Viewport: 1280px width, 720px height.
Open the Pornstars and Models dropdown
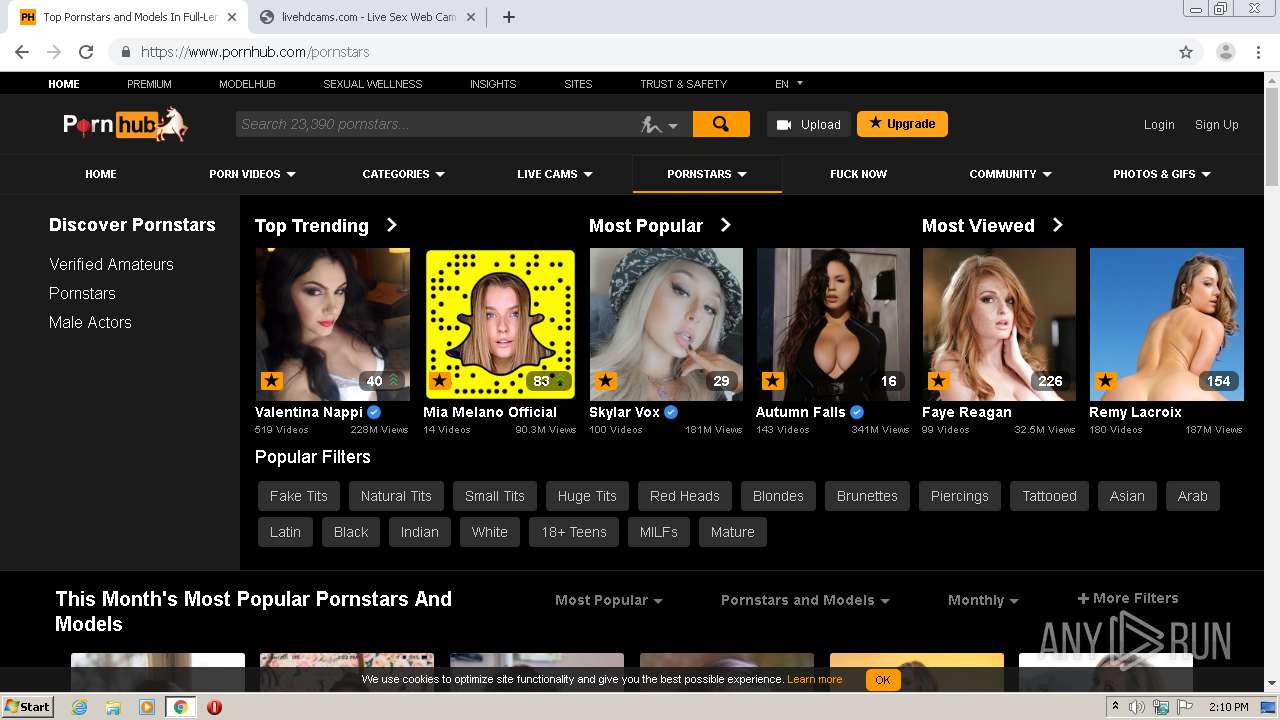click(x=805, y=600)
